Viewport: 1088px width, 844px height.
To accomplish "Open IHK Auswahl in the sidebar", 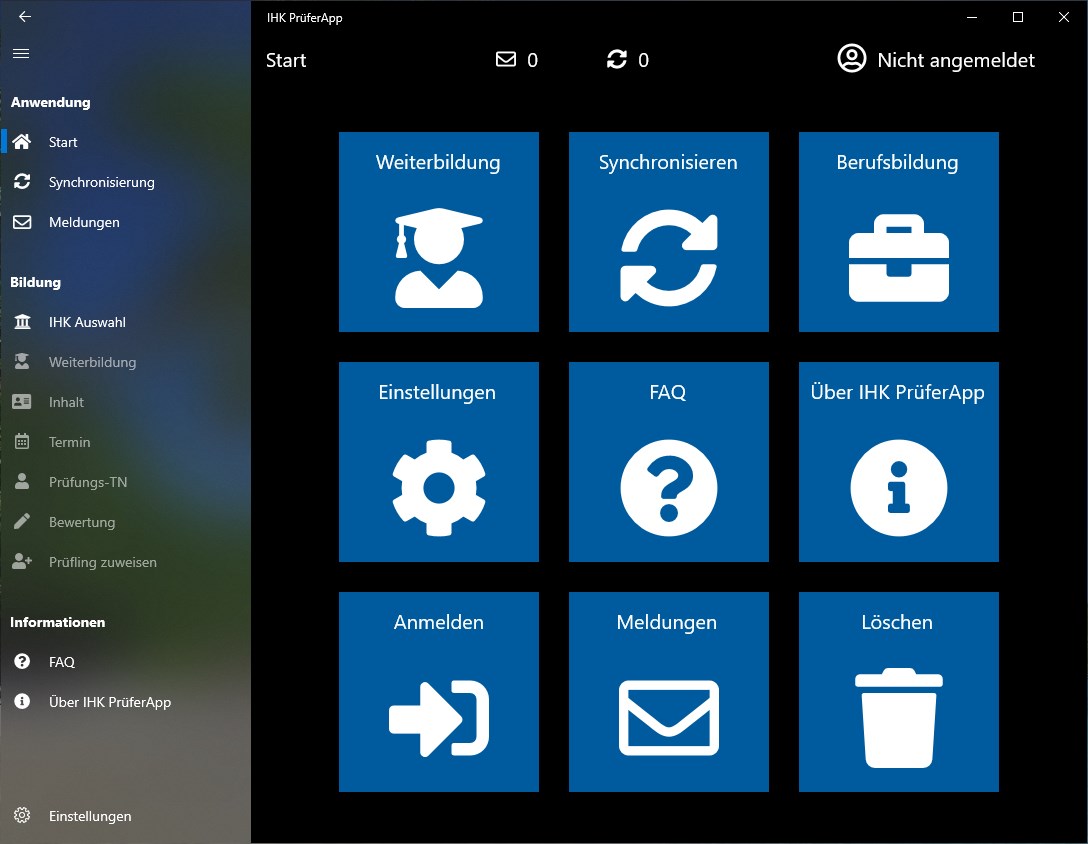I will click(x=87, y=322).
